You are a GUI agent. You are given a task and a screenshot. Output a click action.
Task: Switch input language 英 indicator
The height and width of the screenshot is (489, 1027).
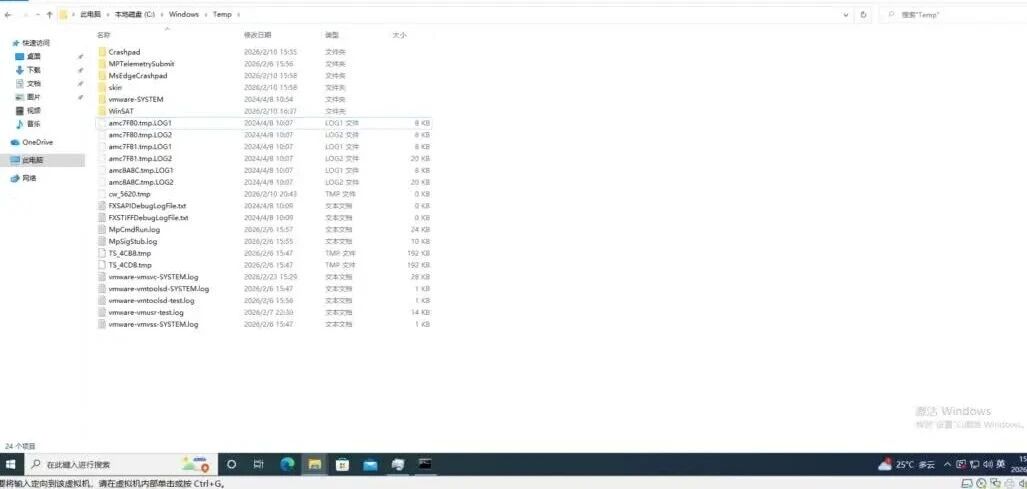coord(1001,464)
